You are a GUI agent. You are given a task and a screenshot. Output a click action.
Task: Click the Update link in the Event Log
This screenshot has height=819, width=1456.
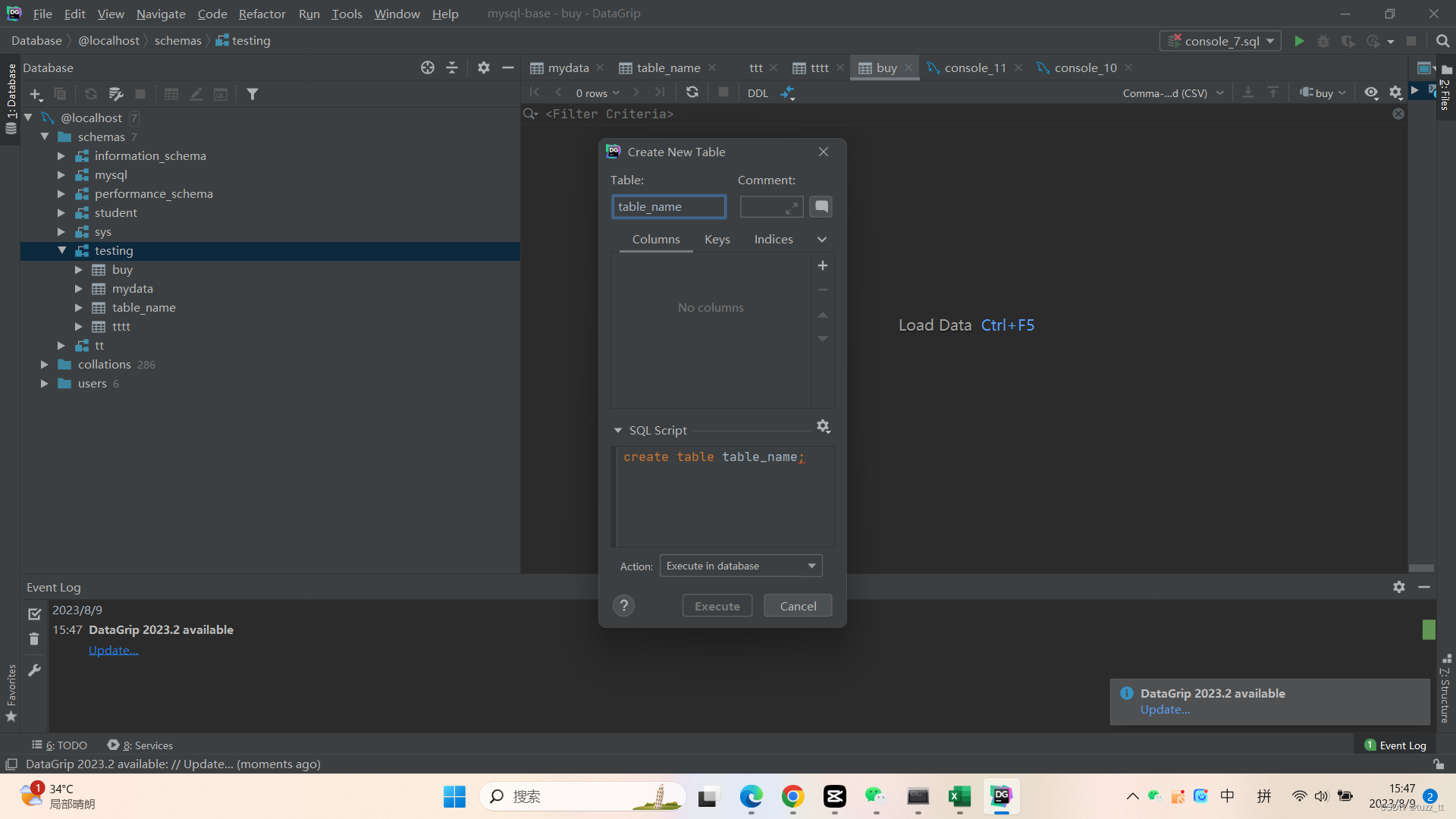pyautogui.click(x=113, y=650)
